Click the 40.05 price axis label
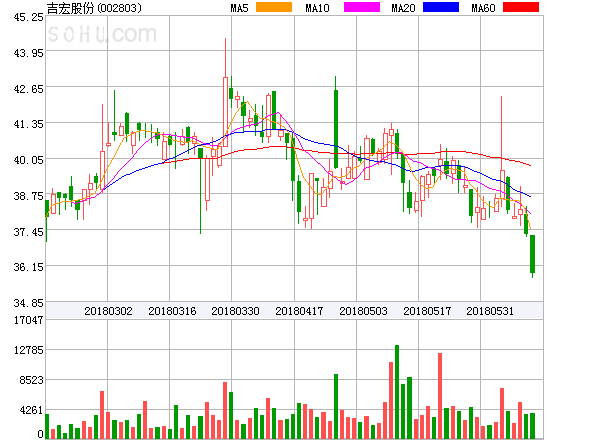 (x=28, y=160)
